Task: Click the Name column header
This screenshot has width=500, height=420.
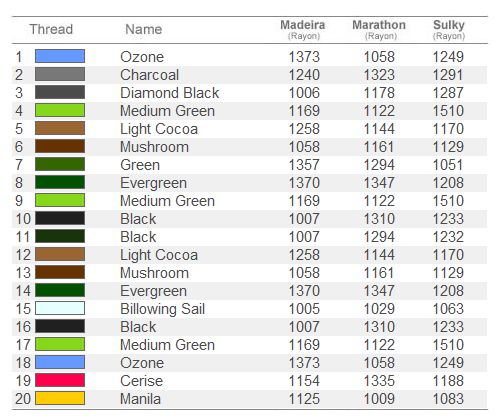Action: pos(144,29)
